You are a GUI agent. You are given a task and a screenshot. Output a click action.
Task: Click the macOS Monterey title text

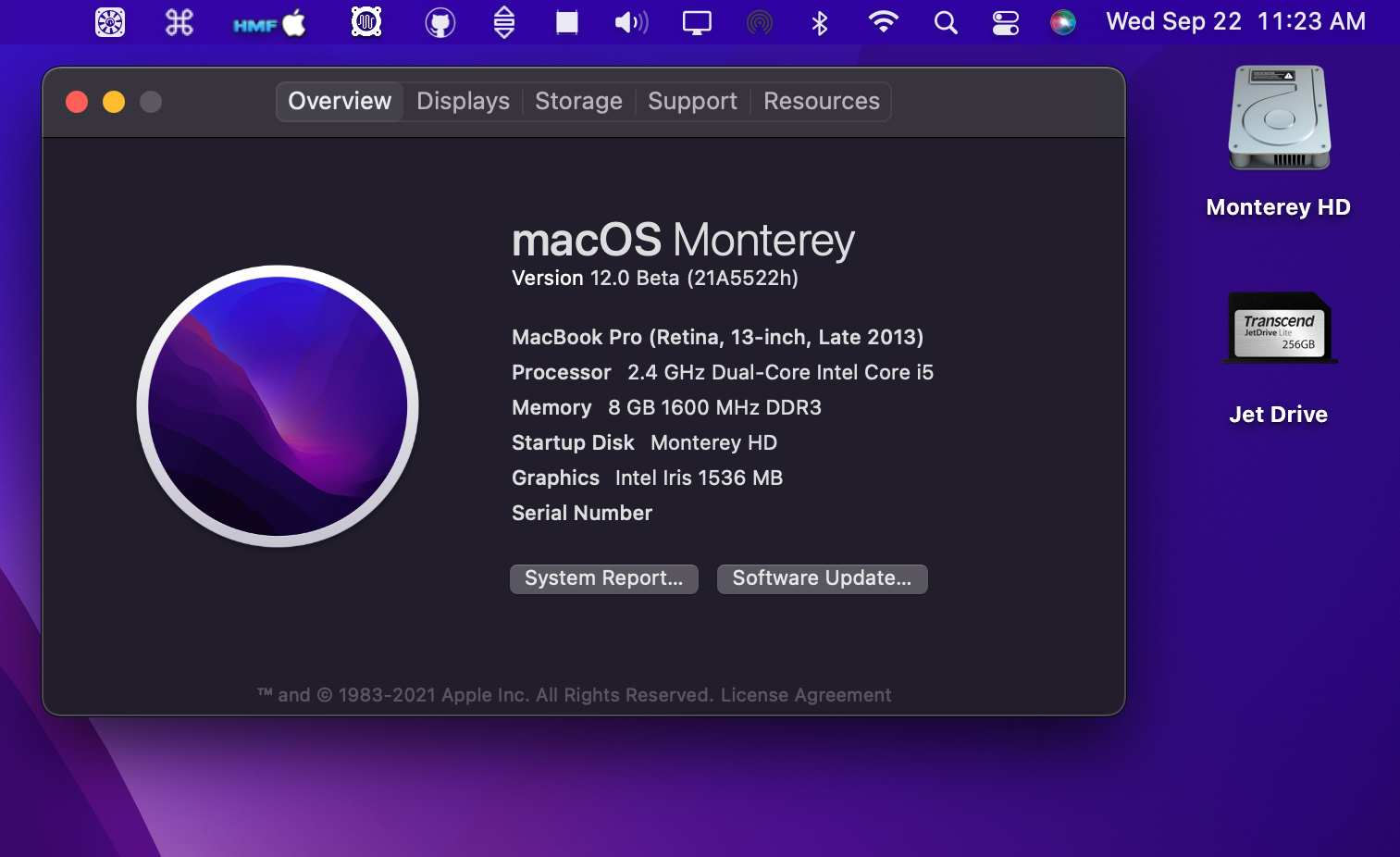click(x=683, y=240)
